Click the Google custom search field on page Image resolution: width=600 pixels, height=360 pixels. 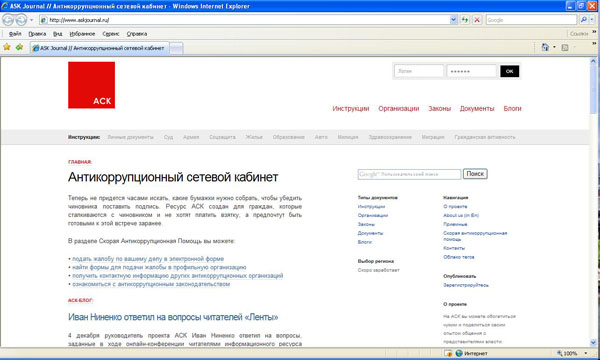pos(409,174)
